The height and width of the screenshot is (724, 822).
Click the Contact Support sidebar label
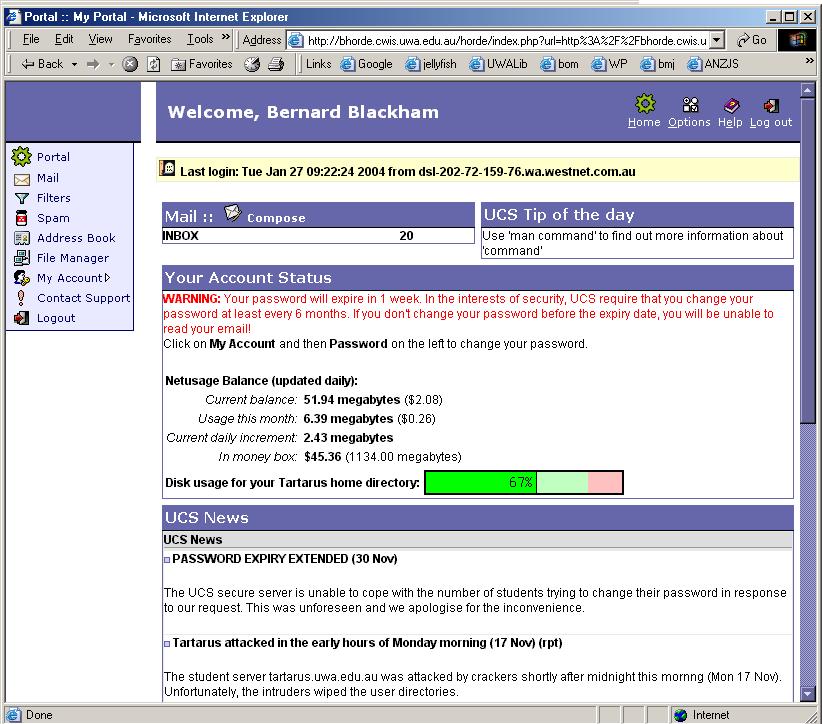pos(83,298)
